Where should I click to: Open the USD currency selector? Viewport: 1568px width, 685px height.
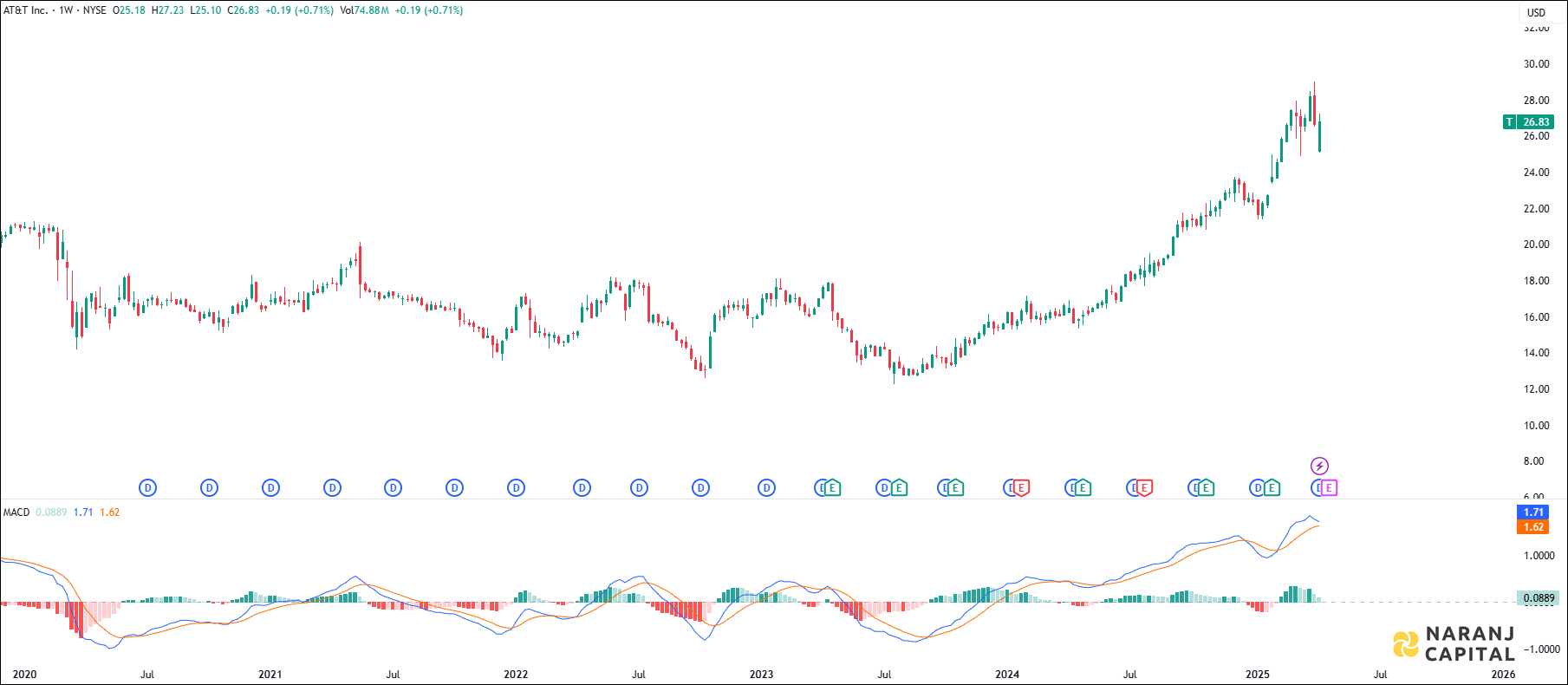click(x=1537, y=12)
